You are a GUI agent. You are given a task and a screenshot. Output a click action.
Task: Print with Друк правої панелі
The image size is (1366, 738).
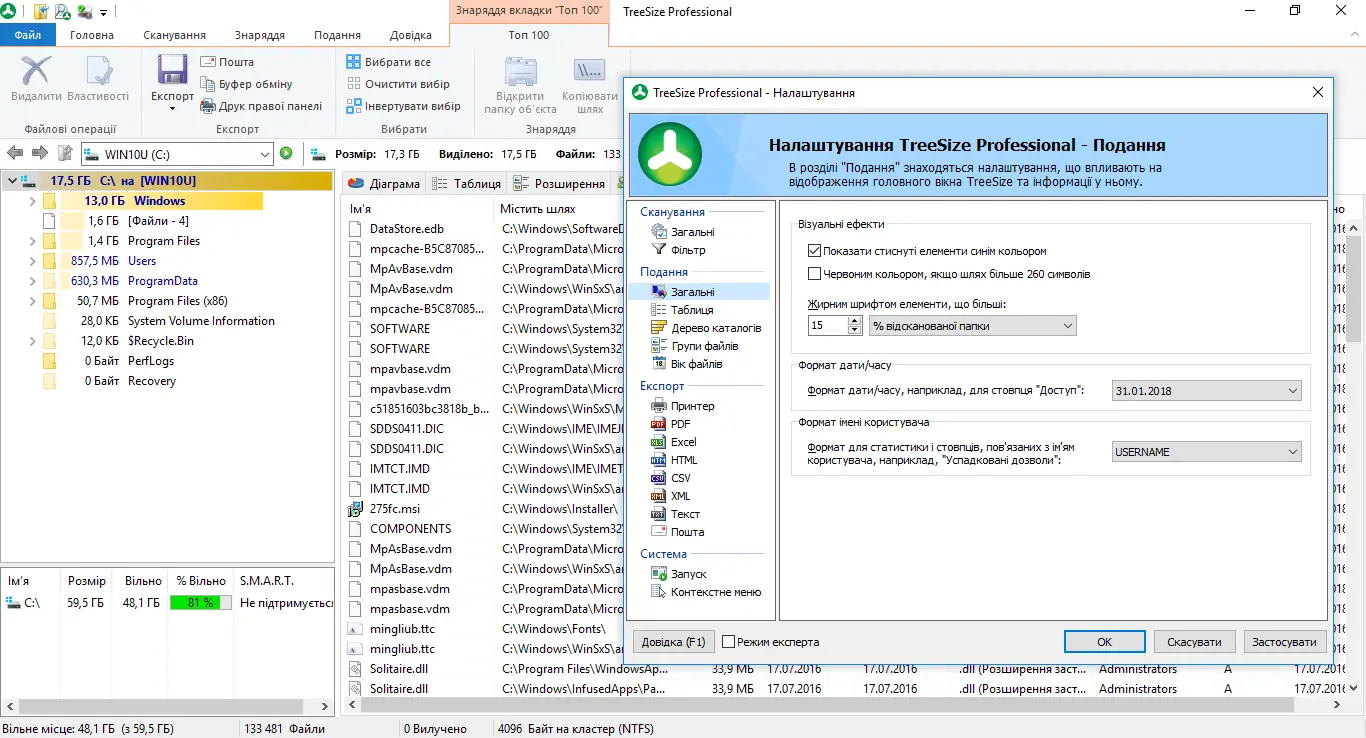262,106
